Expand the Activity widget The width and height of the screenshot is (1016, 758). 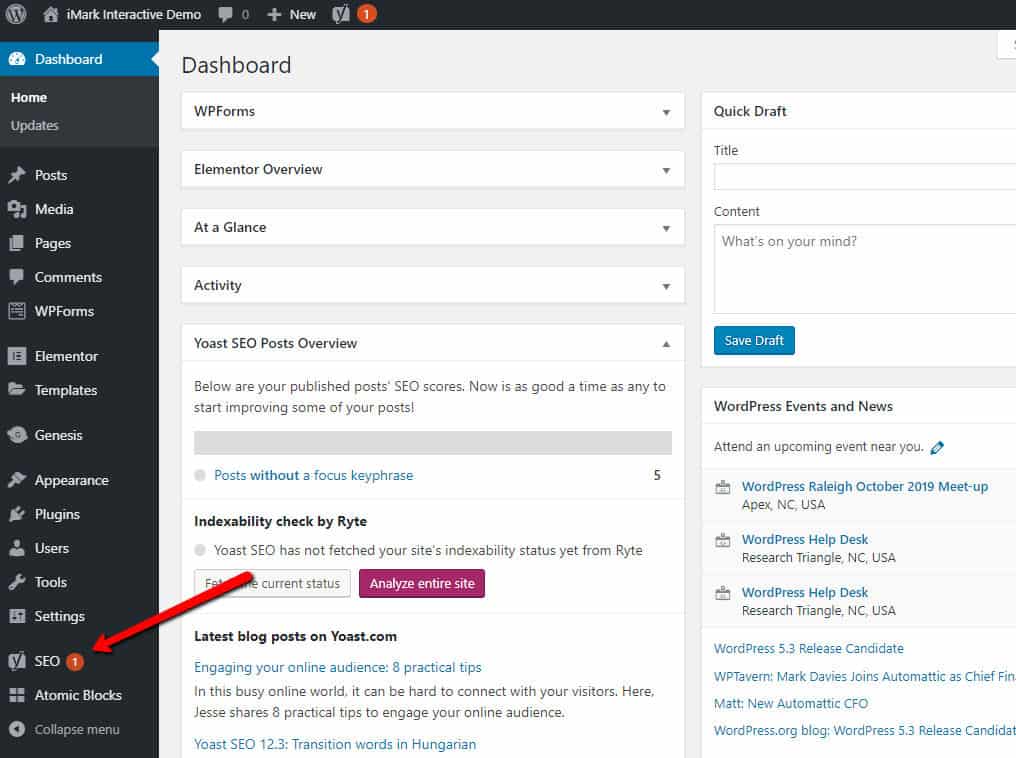click(666, 286)
